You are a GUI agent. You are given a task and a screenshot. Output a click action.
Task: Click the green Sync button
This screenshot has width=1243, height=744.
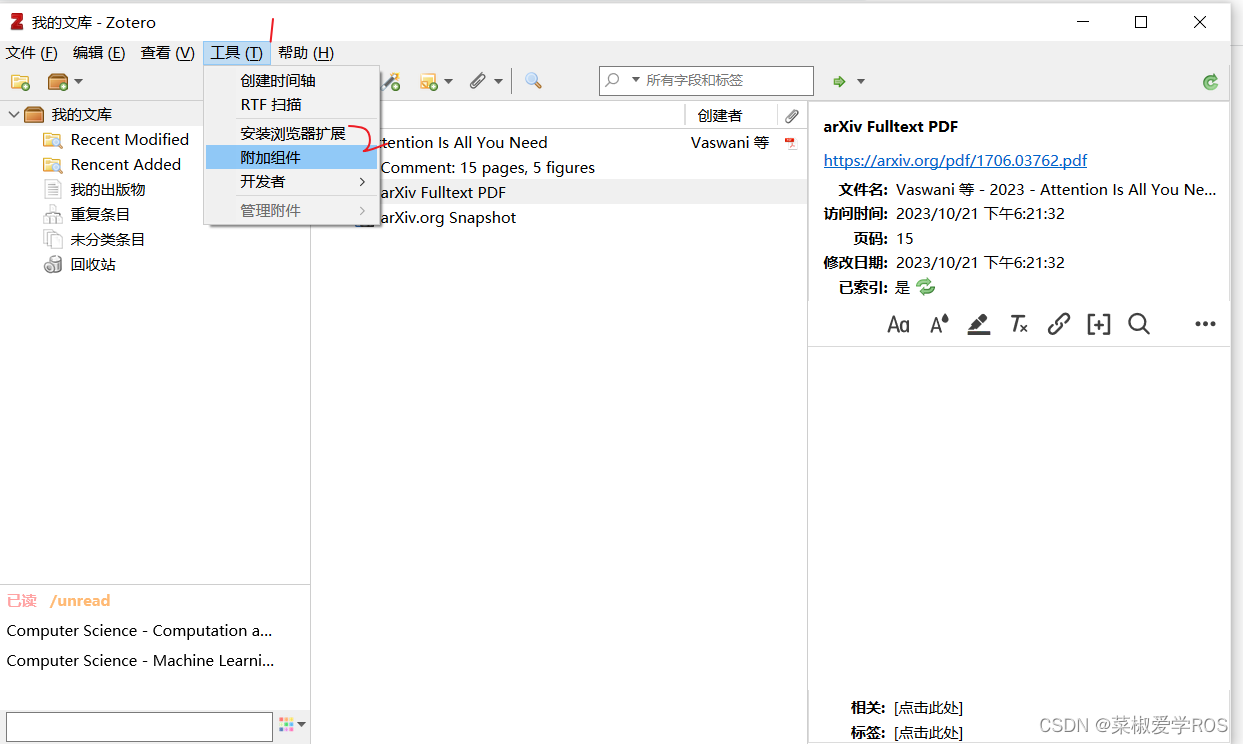point(1211,82)
